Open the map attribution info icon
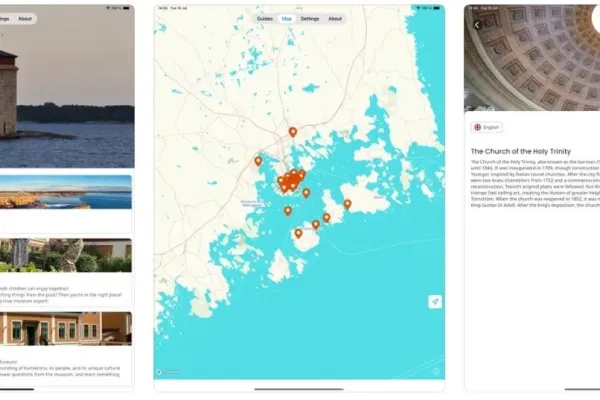The width and height of the screenshot is (600, 400). (436, 371)
